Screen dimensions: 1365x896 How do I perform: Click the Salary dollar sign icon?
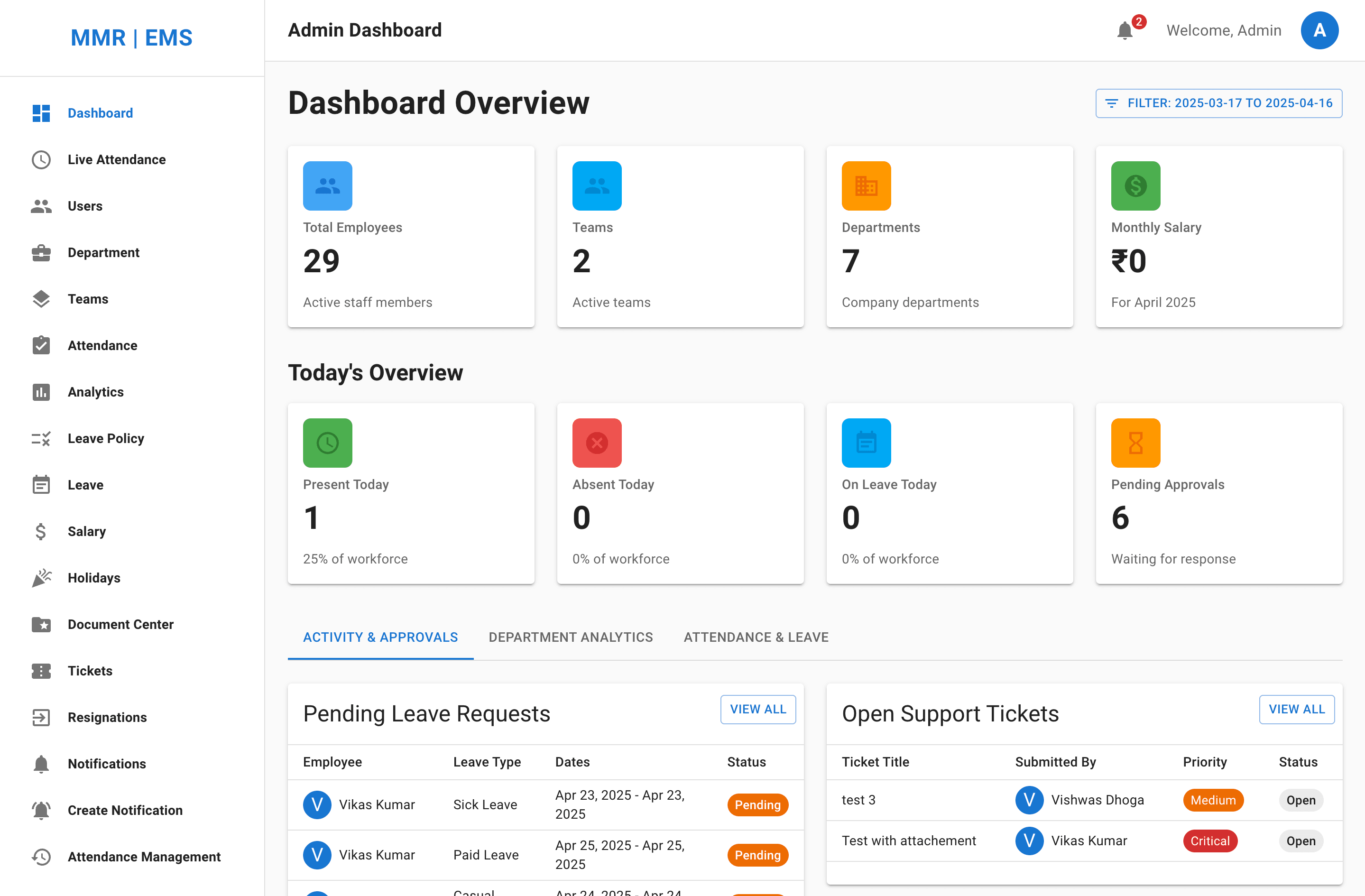coord(41,531)
